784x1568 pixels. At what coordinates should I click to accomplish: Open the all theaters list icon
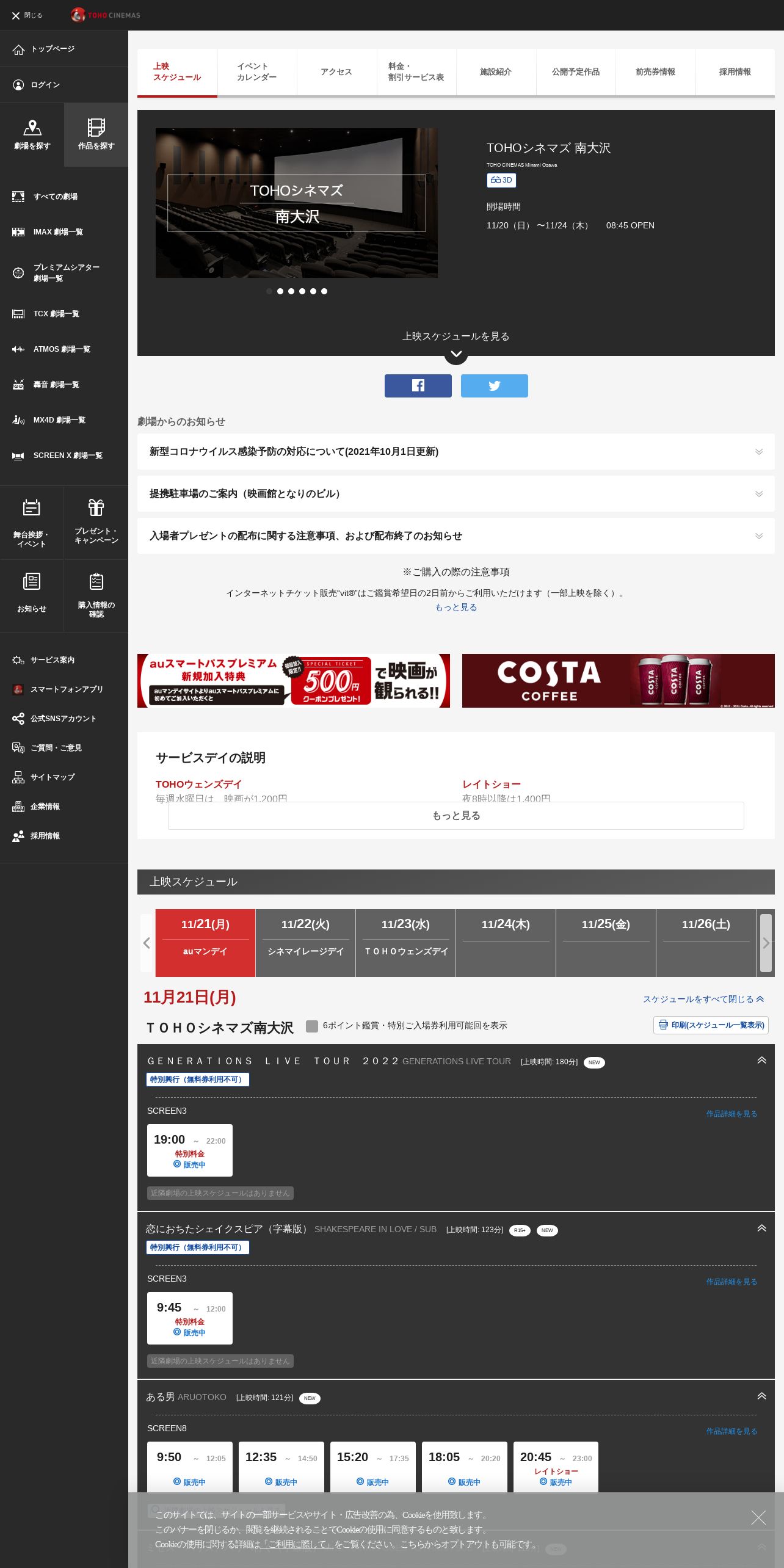point(18,197)
